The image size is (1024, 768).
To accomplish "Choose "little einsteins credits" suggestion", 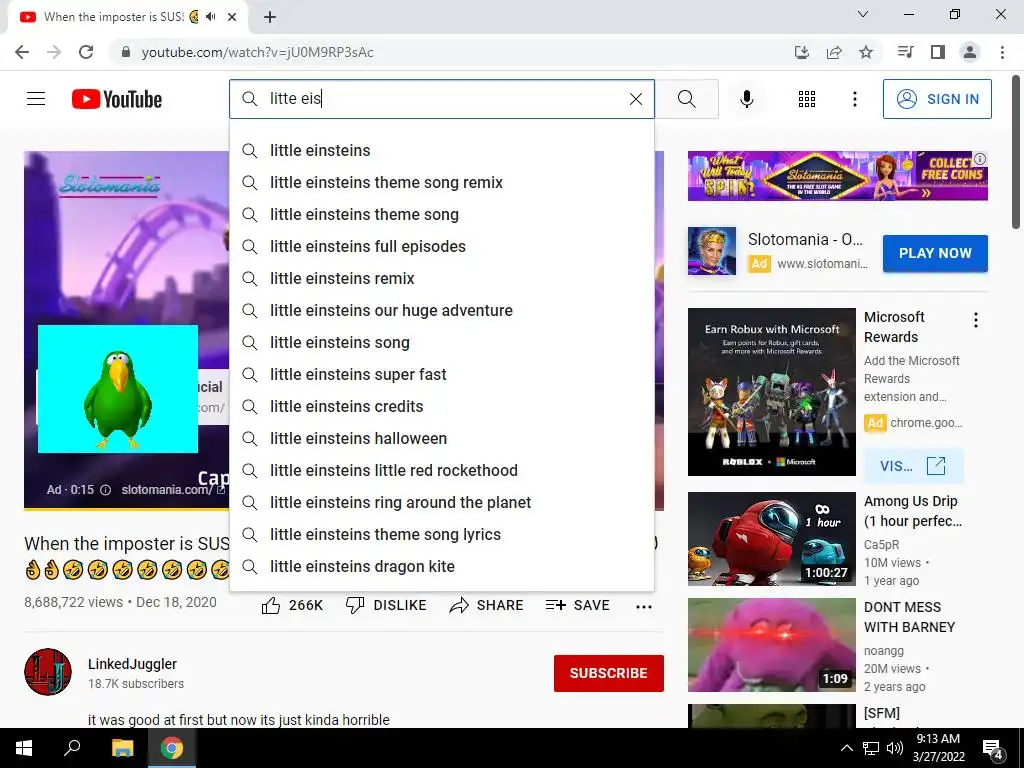I will pos(441,406).
